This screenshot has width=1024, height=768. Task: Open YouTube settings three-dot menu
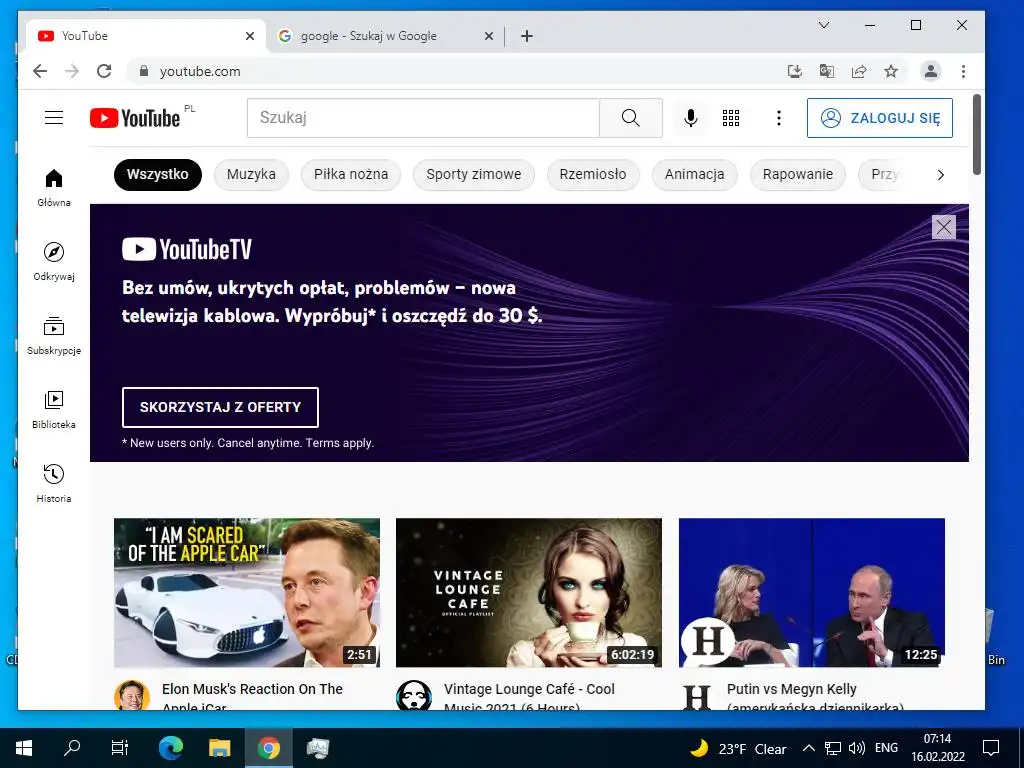[x=778, y=118]
